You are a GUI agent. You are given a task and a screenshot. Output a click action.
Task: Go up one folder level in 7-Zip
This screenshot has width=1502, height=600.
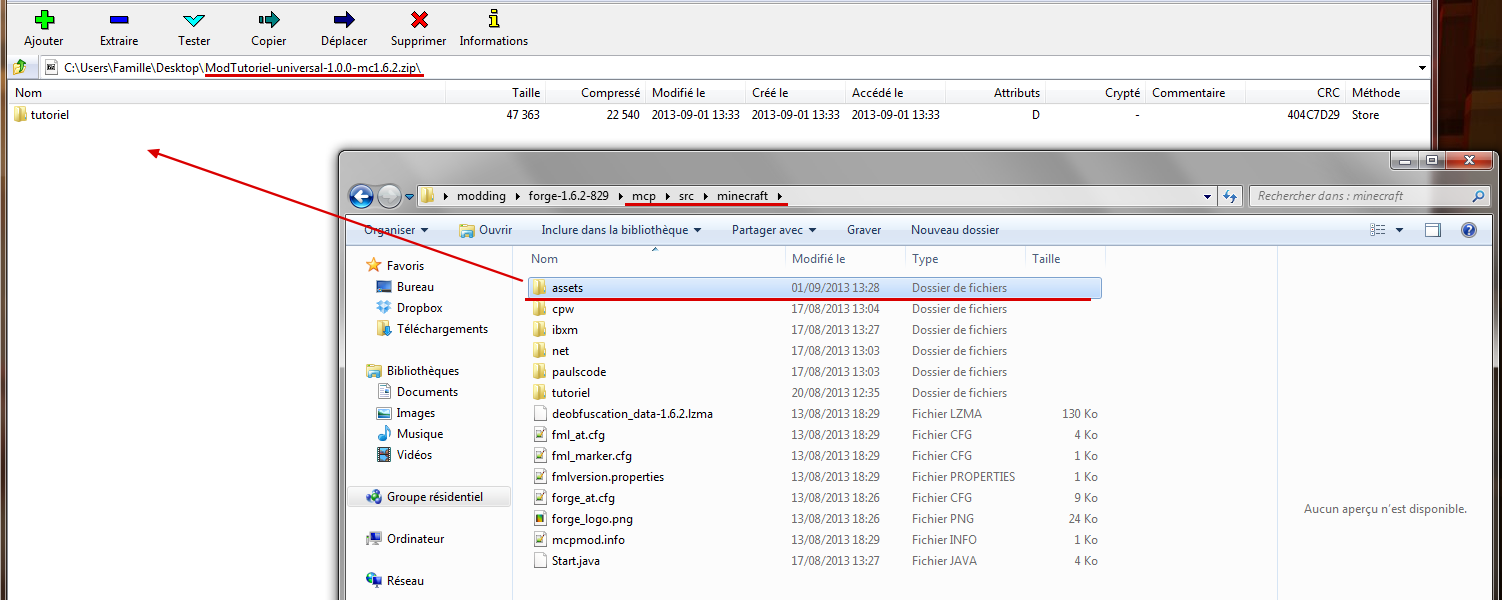pos(19,68)
